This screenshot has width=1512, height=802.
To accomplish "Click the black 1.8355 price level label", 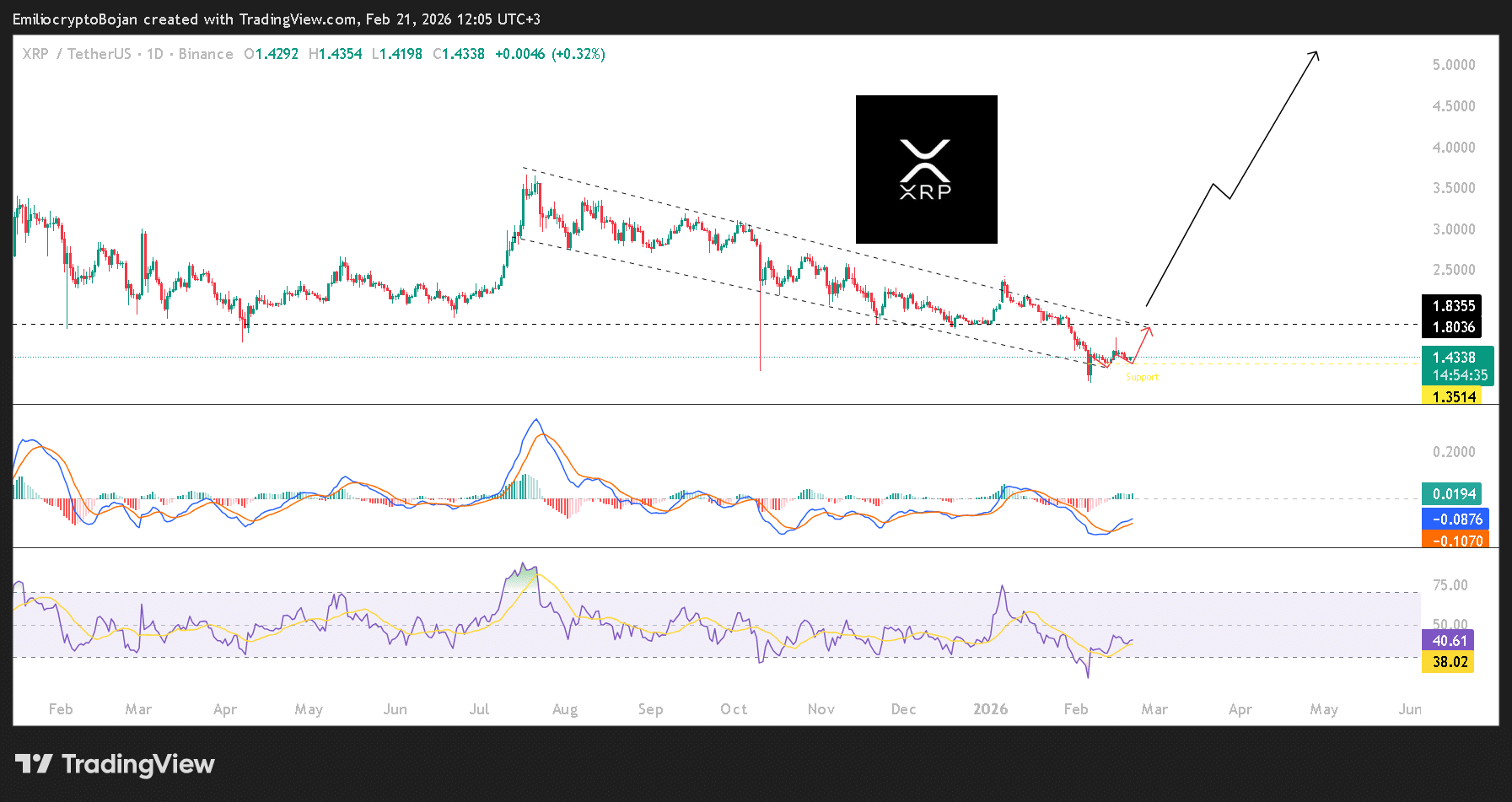I will point(1453,306).
